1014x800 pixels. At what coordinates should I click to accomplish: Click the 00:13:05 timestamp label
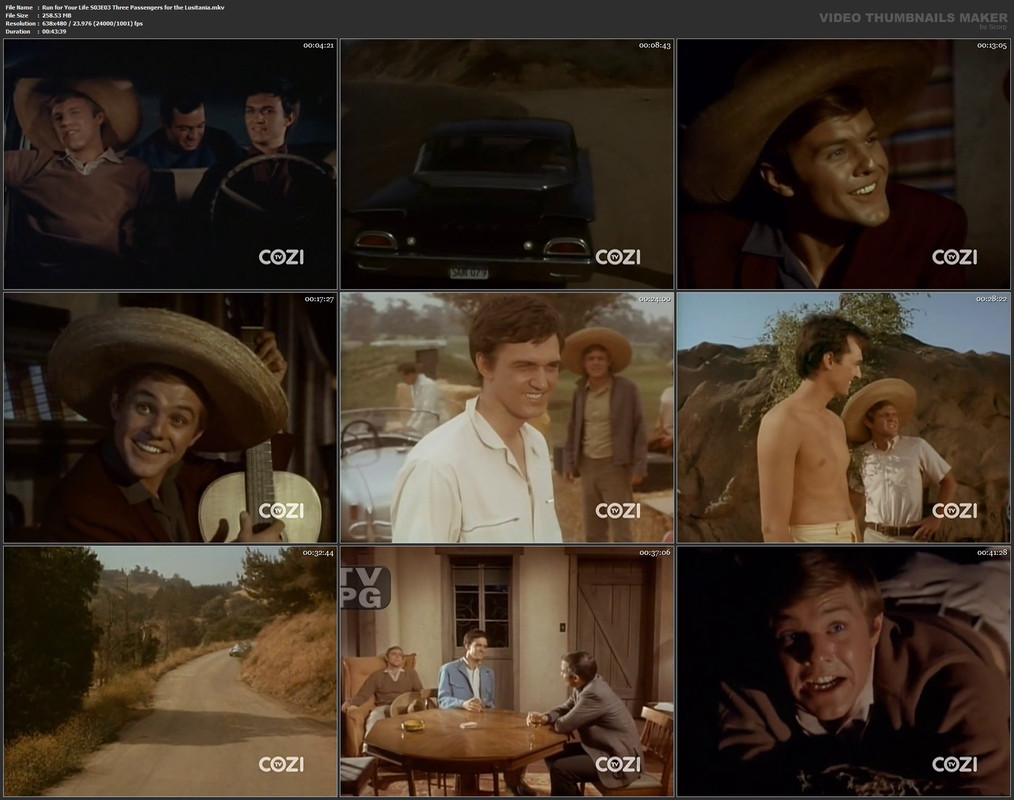[x=991, y=45]
